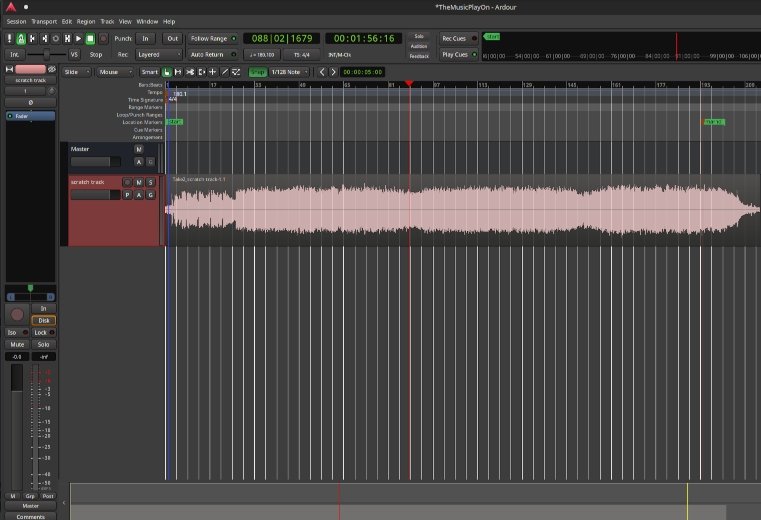Click the scratch track gain slider in editor
The height and width of the screenshot is (520, 761).
pyautogui.click(x=95, y=195)
